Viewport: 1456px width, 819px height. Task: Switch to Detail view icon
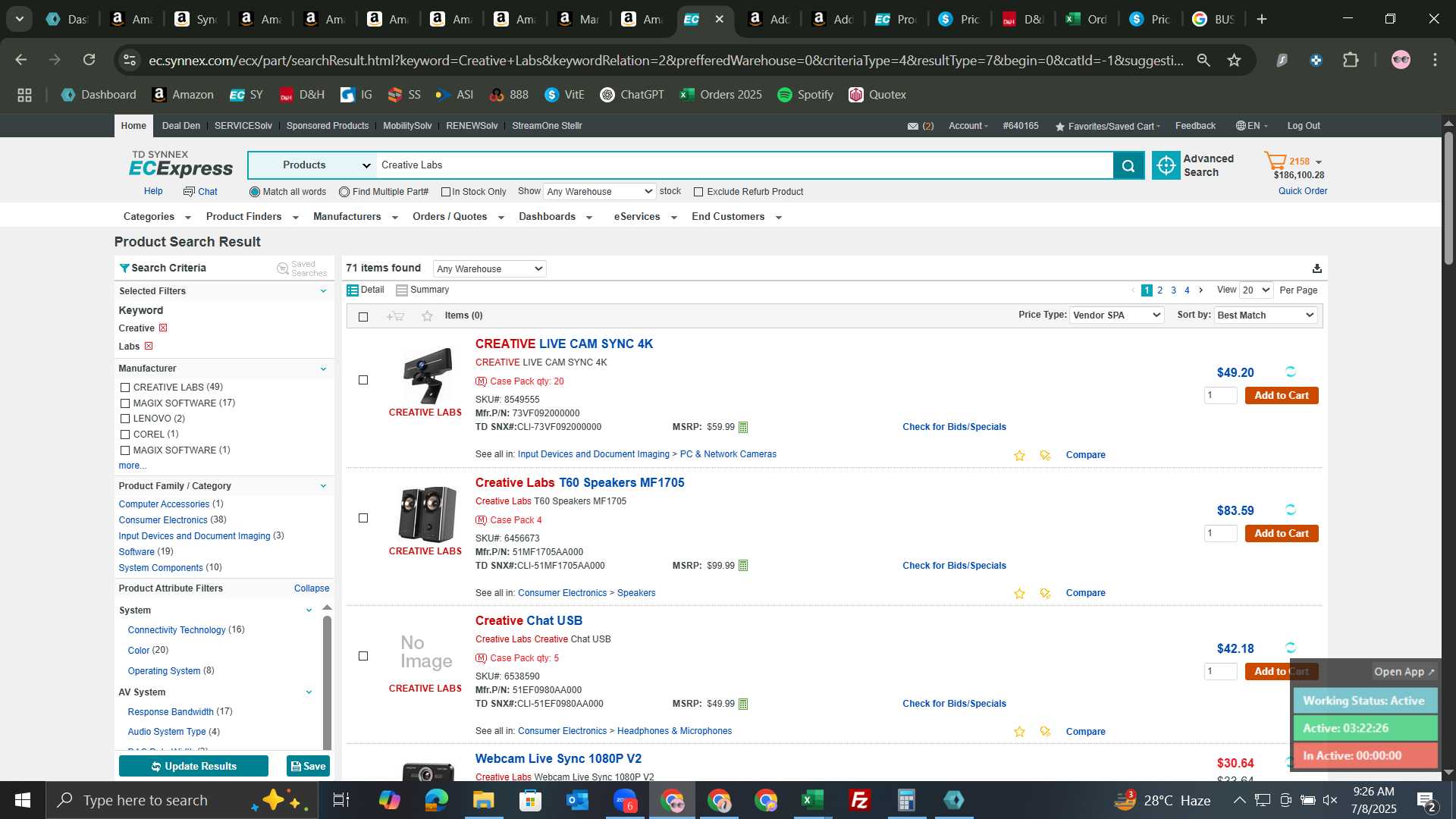coord(353,290)
